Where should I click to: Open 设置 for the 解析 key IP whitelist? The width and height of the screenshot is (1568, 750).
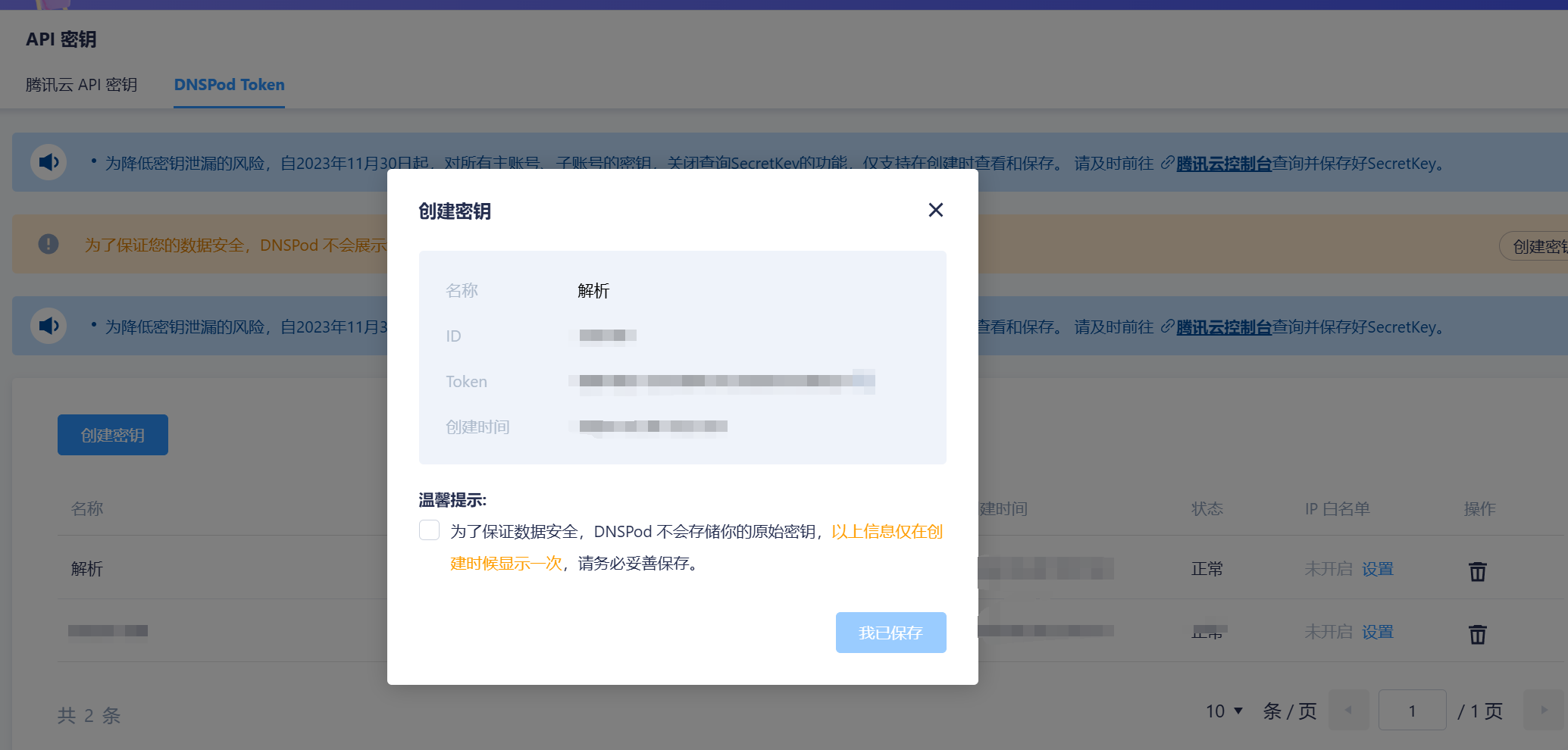1377,568
